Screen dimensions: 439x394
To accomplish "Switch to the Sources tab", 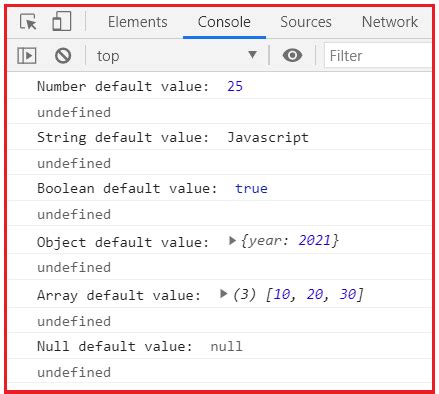I will point(306,22).
